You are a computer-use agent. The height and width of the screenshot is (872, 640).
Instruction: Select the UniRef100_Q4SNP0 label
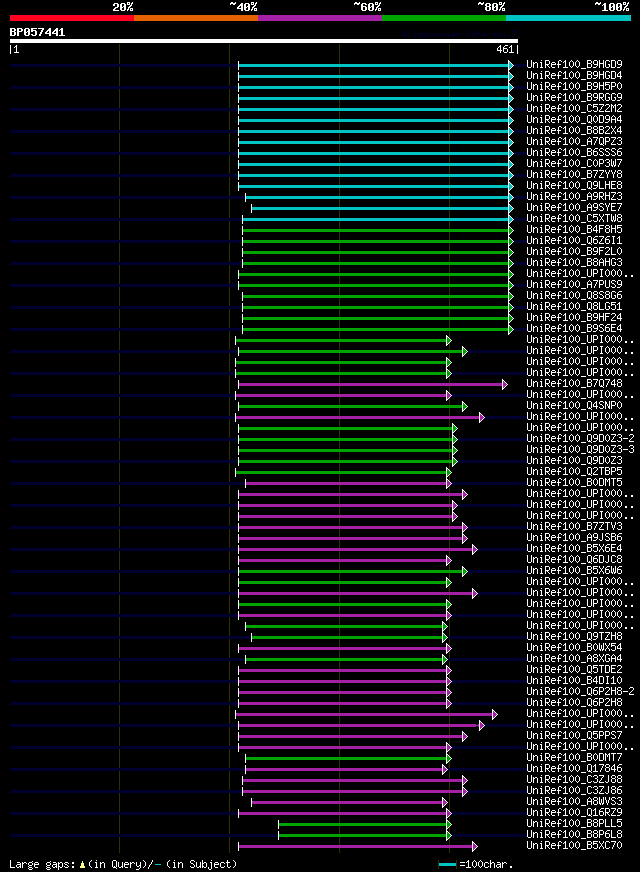[574, 406]
